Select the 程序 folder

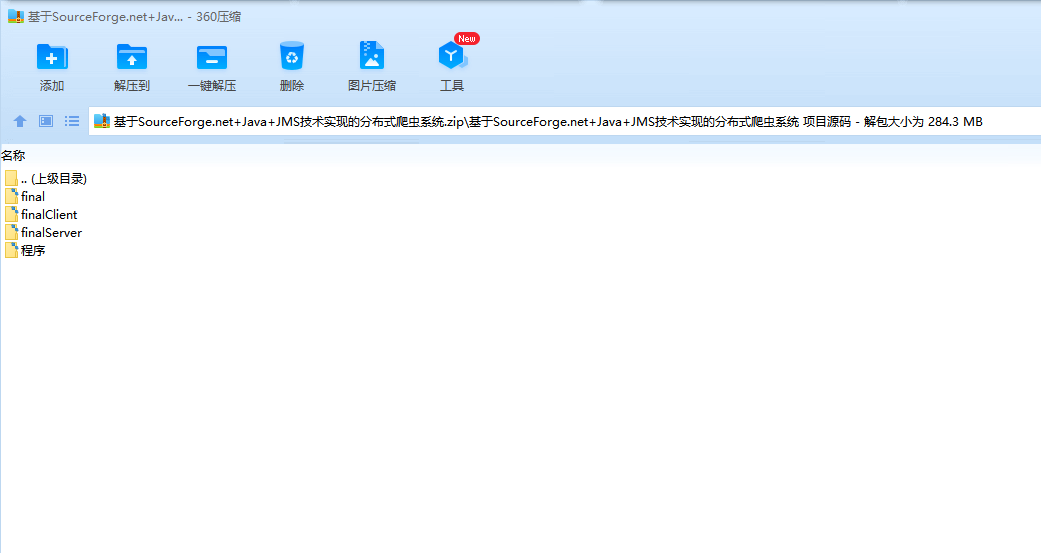tap(25, 250)
